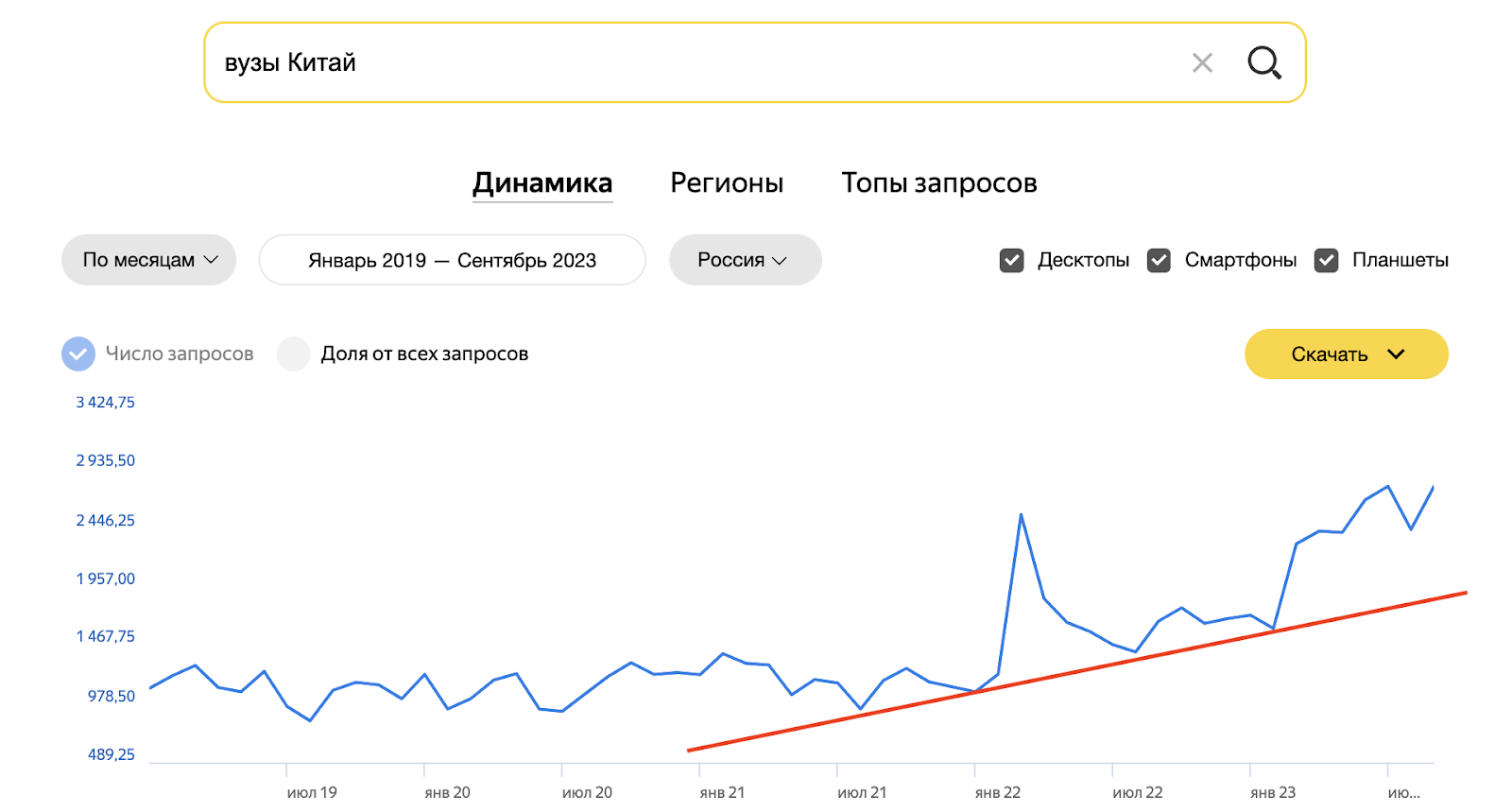The image size is (1512, 812).
Task: Open the Скачать download dropdown
Action: (1347, 354)
